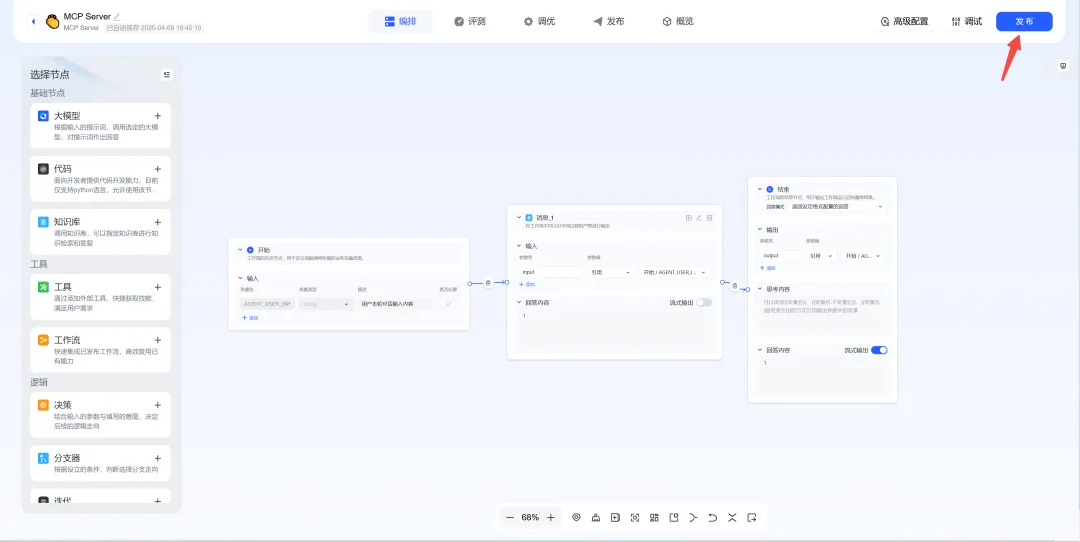Add a 决策 node with plus

point(158,405)
